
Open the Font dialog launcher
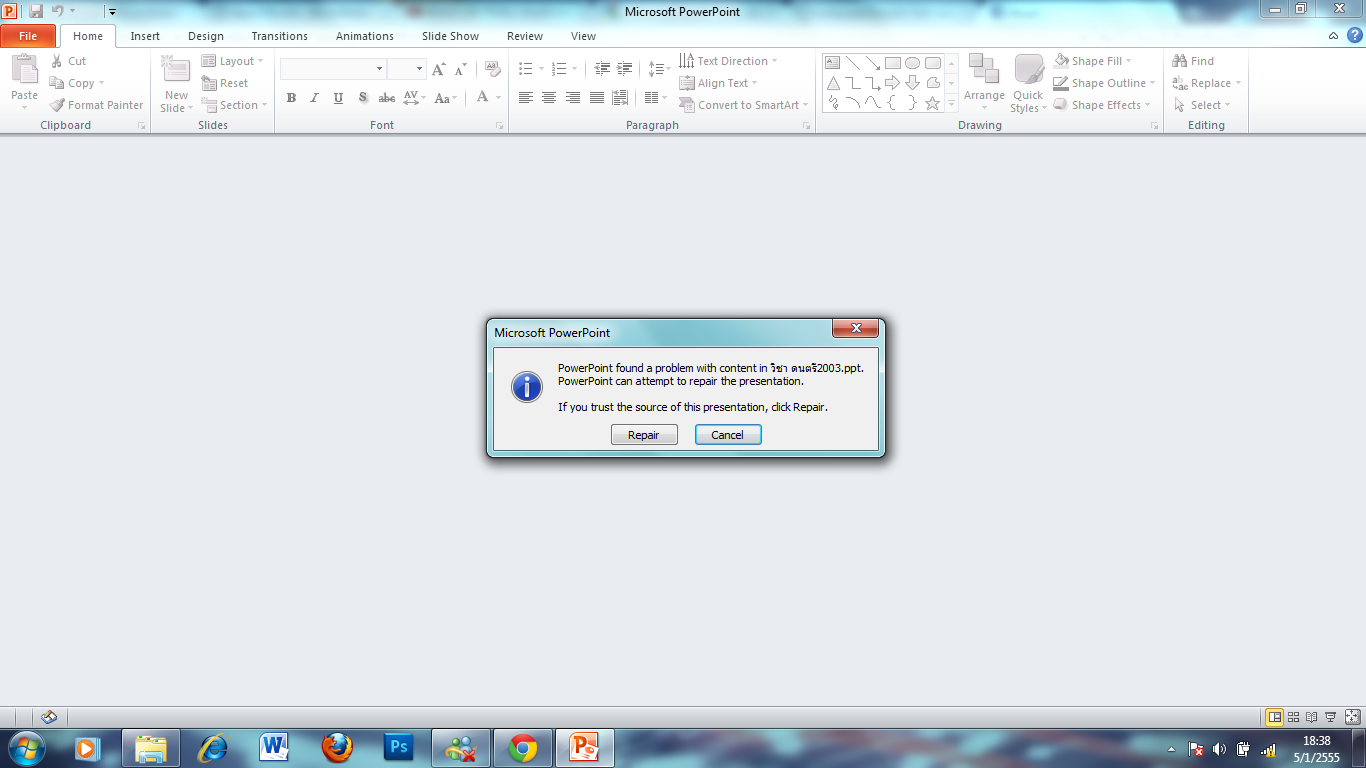tap(499, 126)
